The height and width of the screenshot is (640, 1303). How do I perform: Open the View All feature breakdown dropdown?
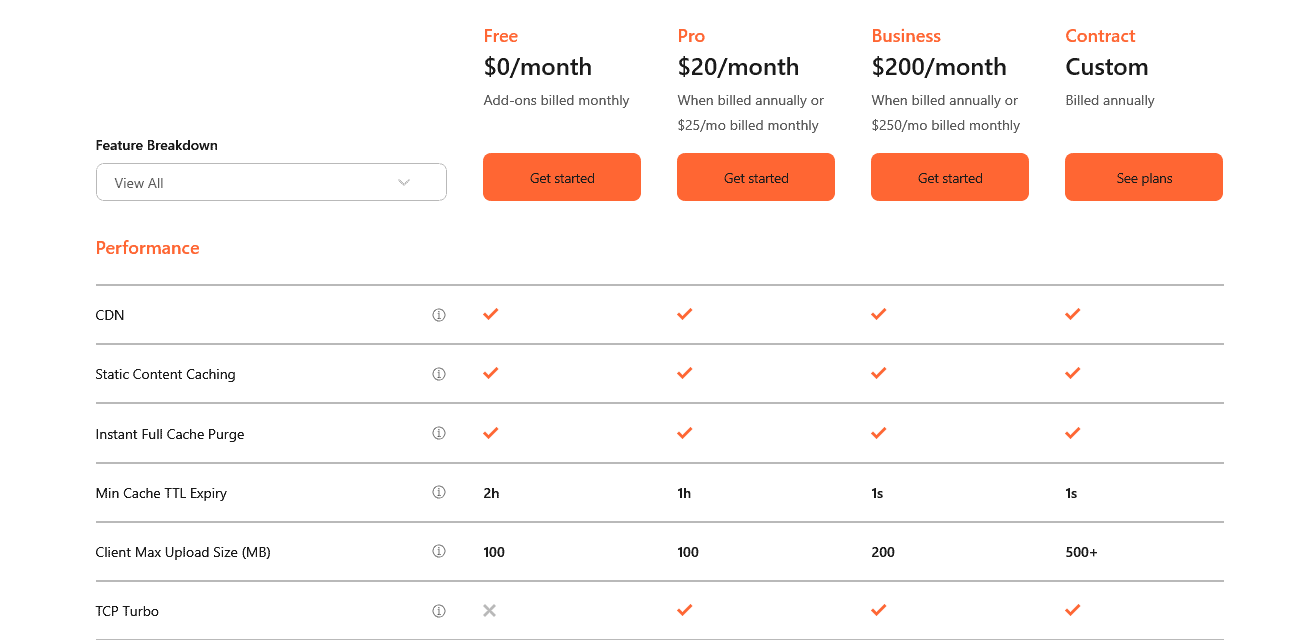click(x=271, y=182)
